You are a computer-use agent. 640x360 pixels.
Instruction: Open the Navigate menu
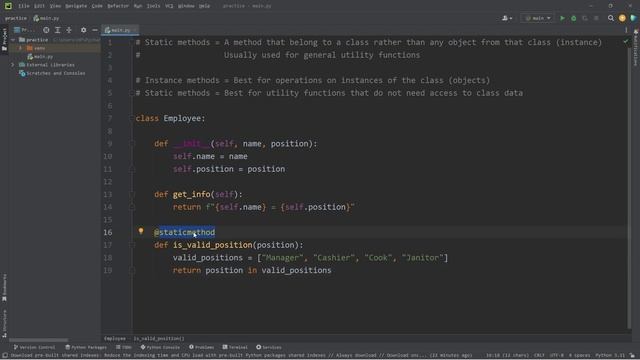point(76,6)
